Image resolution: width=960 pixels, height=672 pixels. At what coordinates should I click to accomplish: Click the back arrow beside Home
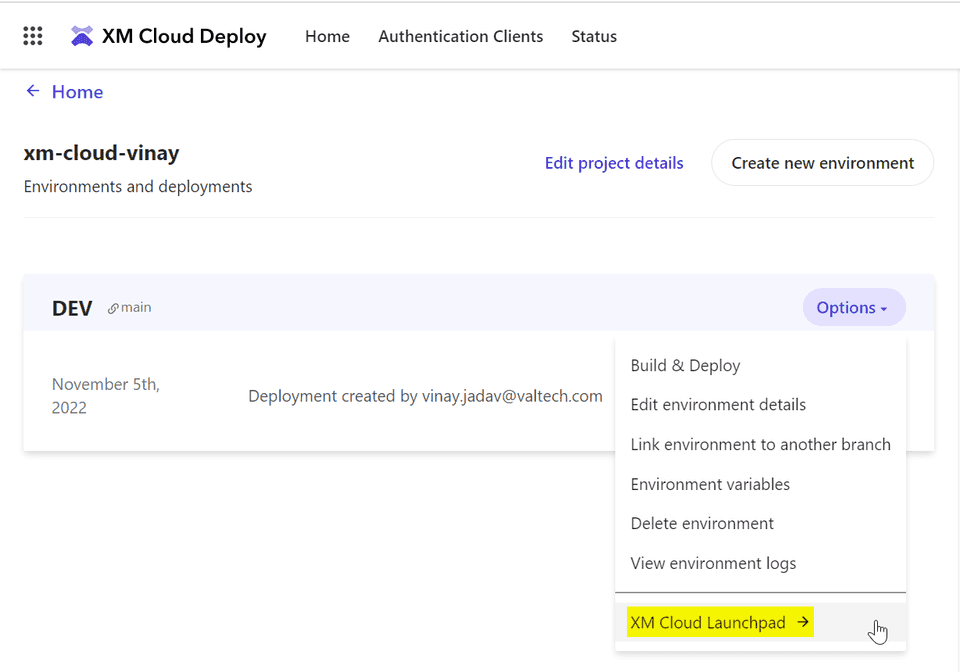pyautogui.click(x=33, y=91)
